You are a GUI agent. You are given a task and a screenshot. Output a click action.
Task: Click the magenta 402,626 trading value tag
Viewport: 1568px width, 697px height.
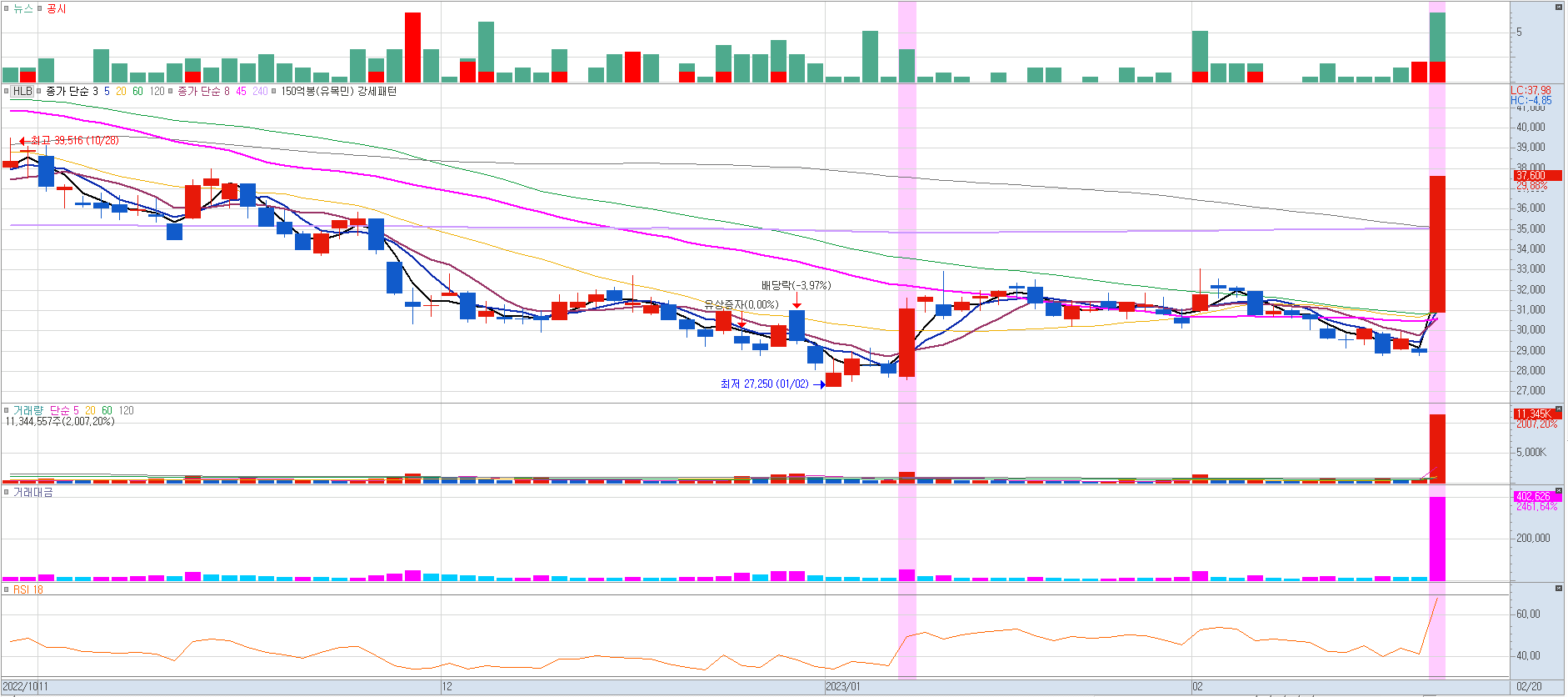(x=1537, y=496)
